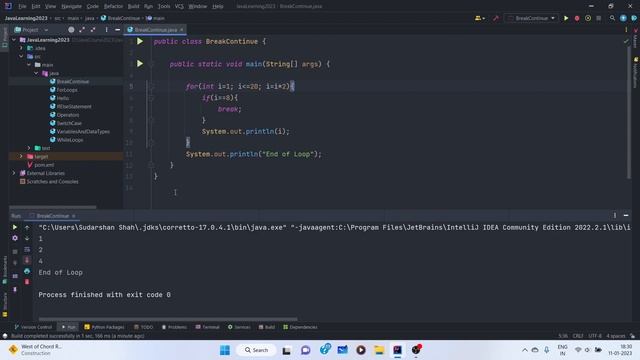The height and width of the screenshot is (360, 640).
Task: Run main method from gutter arrow
Action: 140,64
